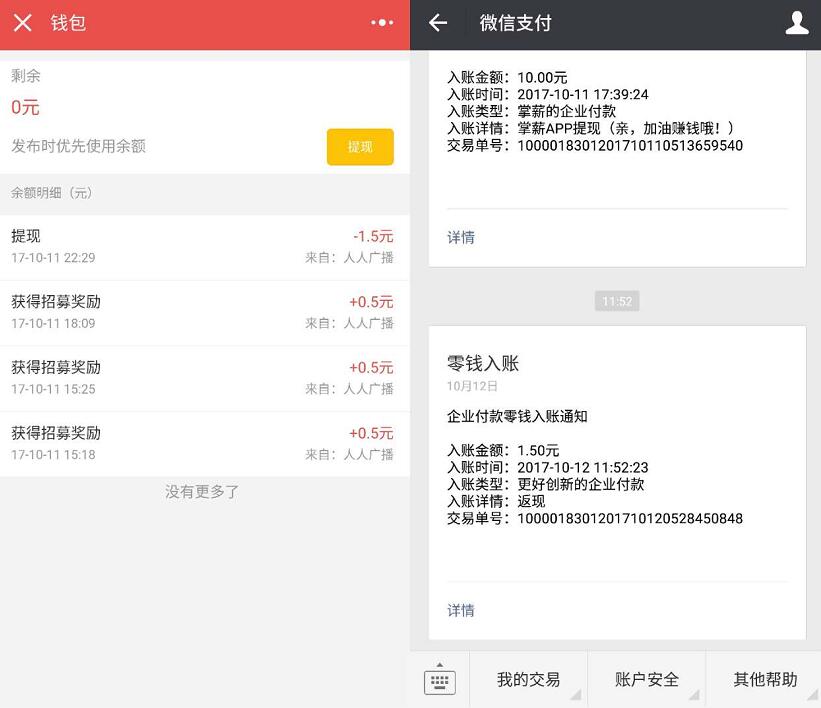Screen dimensions: 821x708
Task: Switch to keyboard input icon in bottom bar
Action: pos(439,680)
